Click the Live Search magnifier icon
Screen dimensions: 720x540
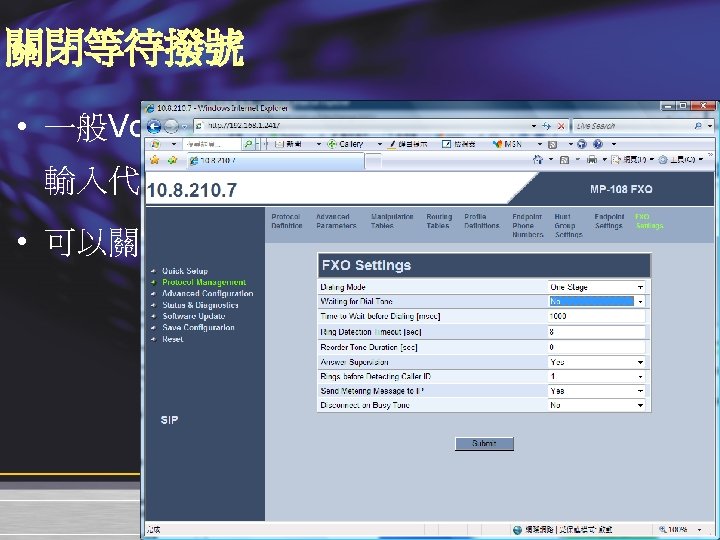click(698, 126)
